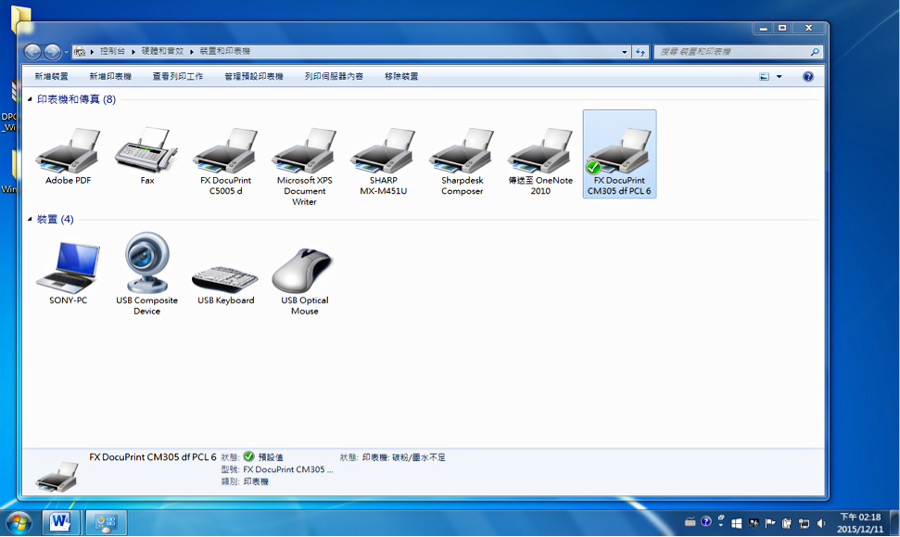The width and height of the screenshot is (900, 537).
Task: Collapse the 裝置 (4) group
Action: pos(30,219)
